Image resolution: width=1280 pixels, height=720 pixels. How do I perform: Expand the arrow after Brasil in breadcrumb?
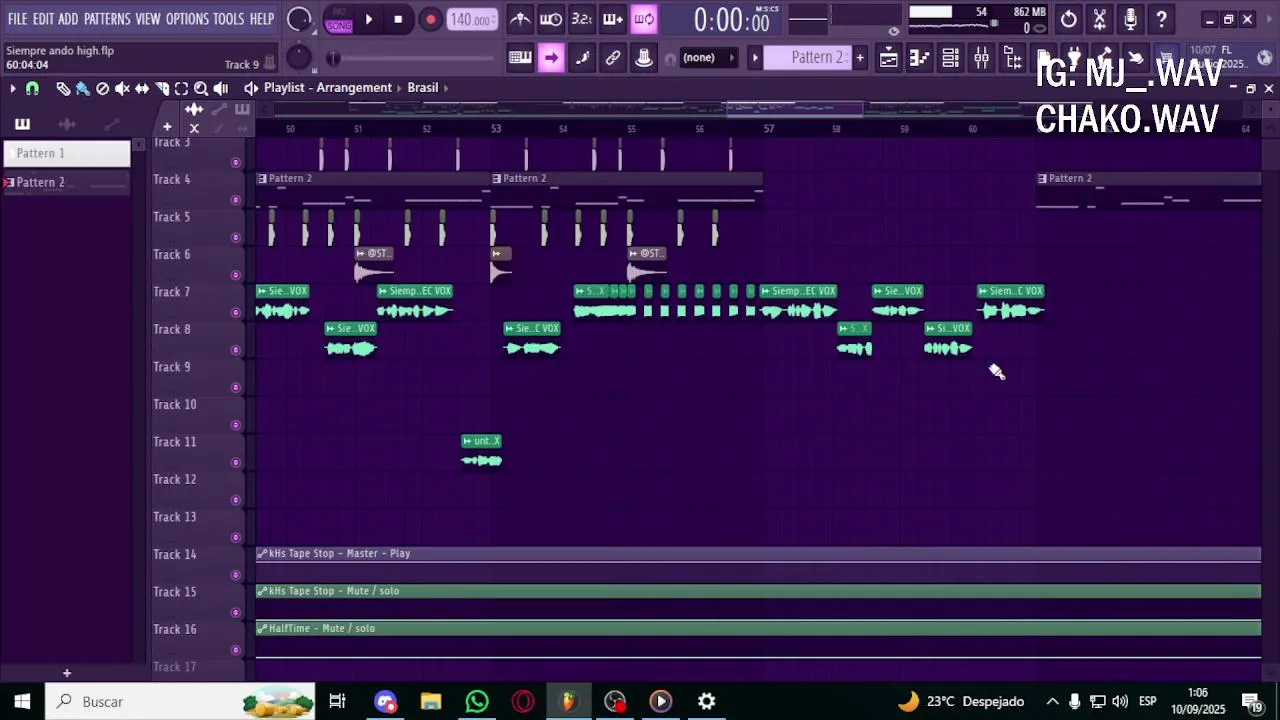446,88
